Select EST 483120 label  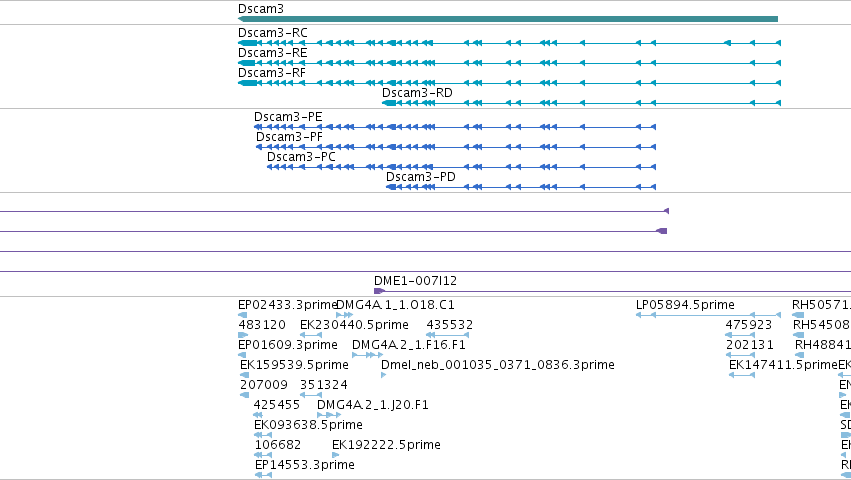pyautogui.click(x=262, y=325)
